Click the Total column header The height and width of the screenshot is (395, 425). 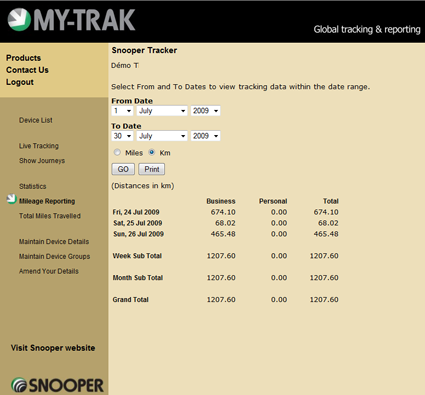point(331,201)
